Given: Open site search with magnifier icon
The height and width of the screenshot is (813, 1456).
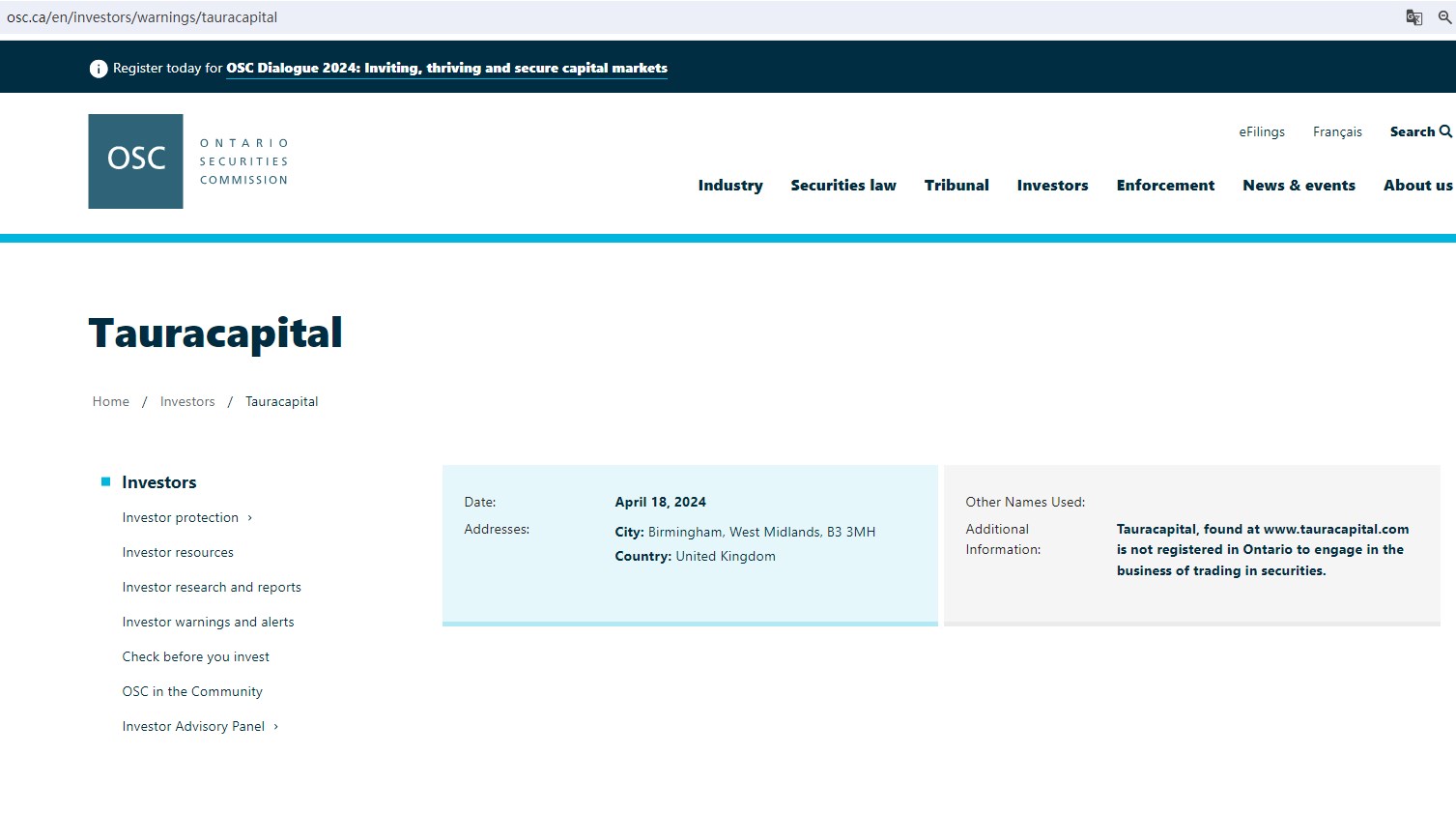Looking at the screenshot, I should pyautogui.click(x=1445, y=131).
